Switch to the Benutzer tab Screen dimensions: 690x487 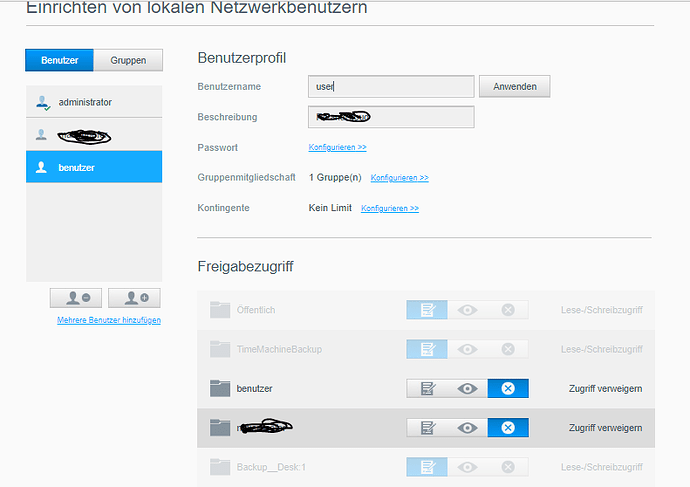[59, 60]
